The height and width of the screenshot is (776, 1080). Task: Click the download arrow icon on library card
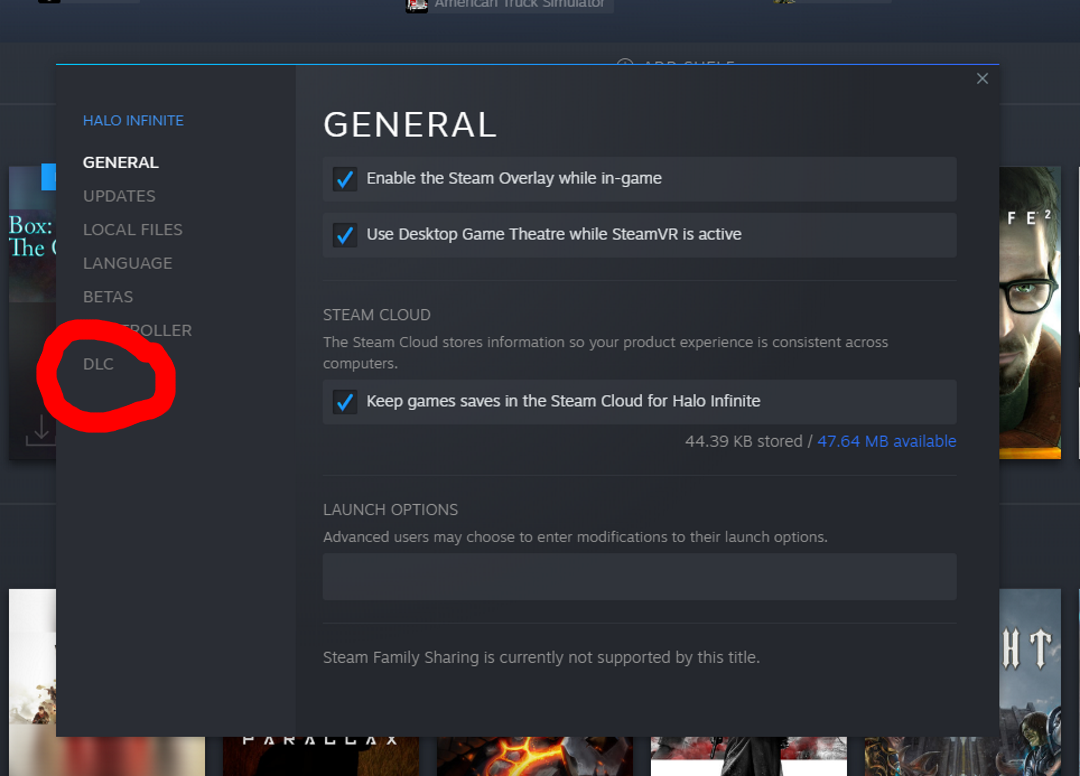tap(41, 430)
